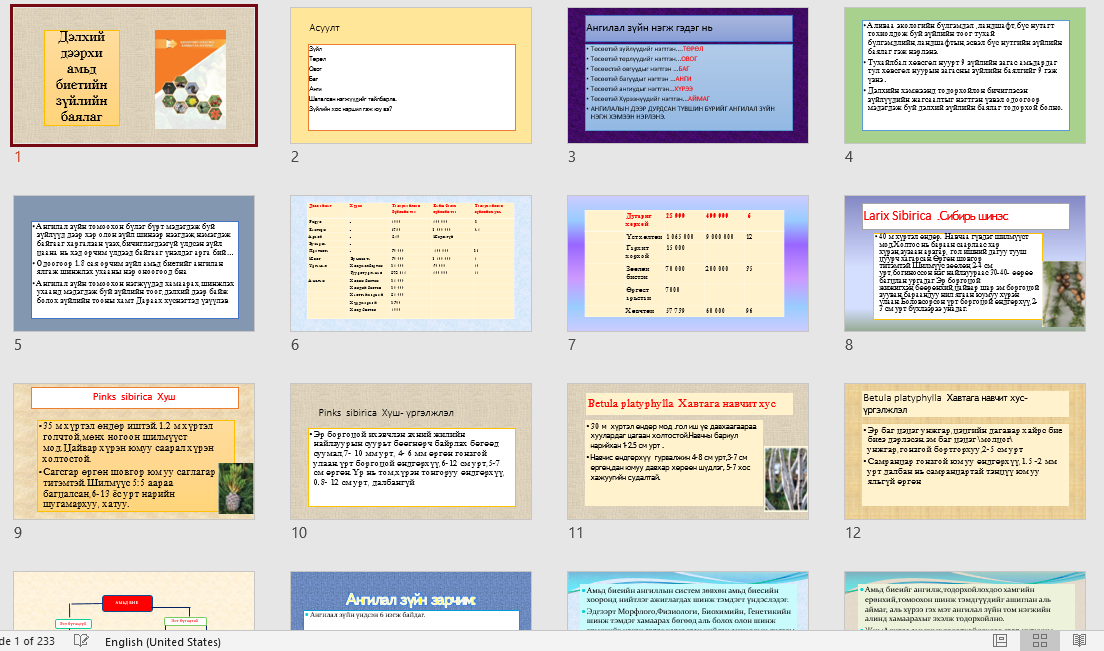Click slide number label 7
Screen dimensions: 1104x651
(x=572, y=345)
